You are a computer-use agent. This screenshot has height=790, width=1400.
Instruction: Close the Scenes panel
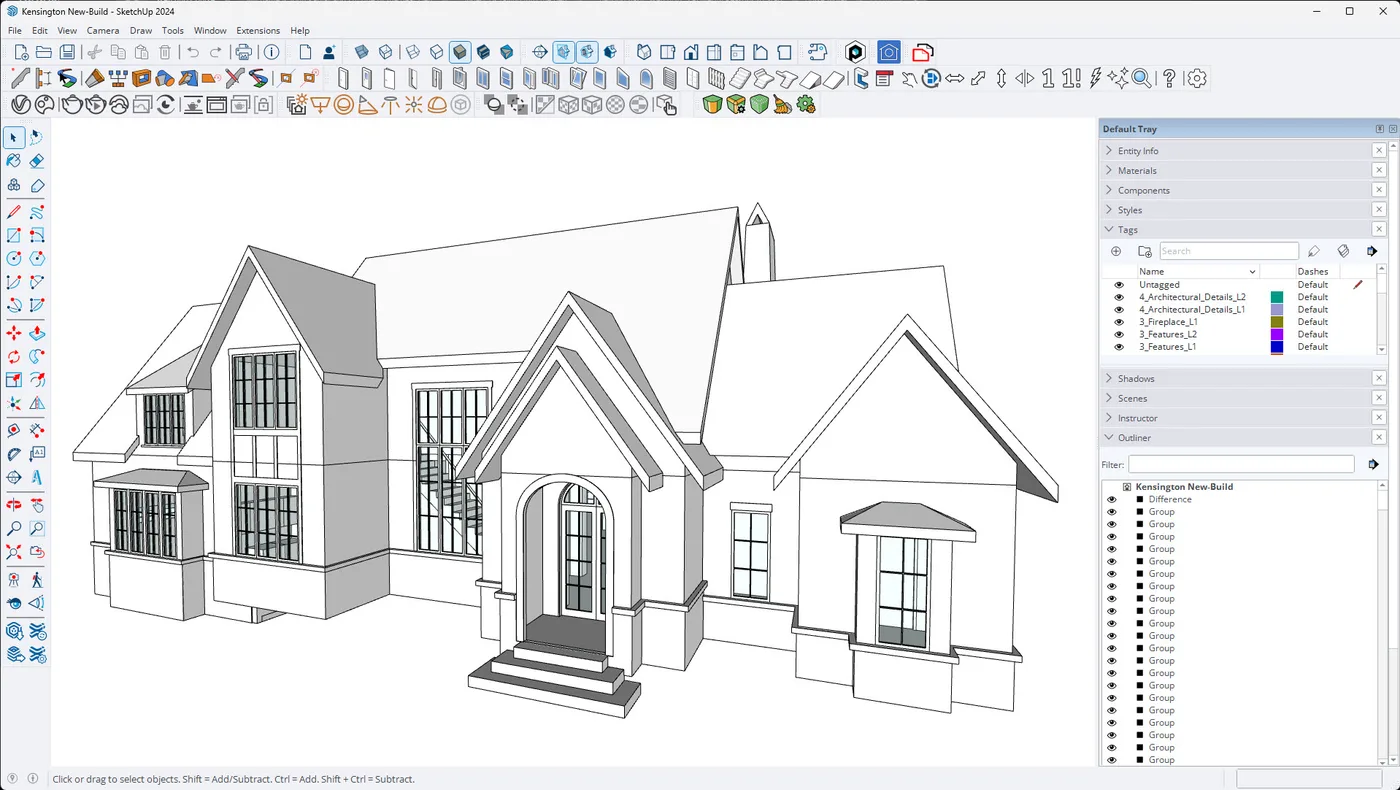coord(1379,398)
